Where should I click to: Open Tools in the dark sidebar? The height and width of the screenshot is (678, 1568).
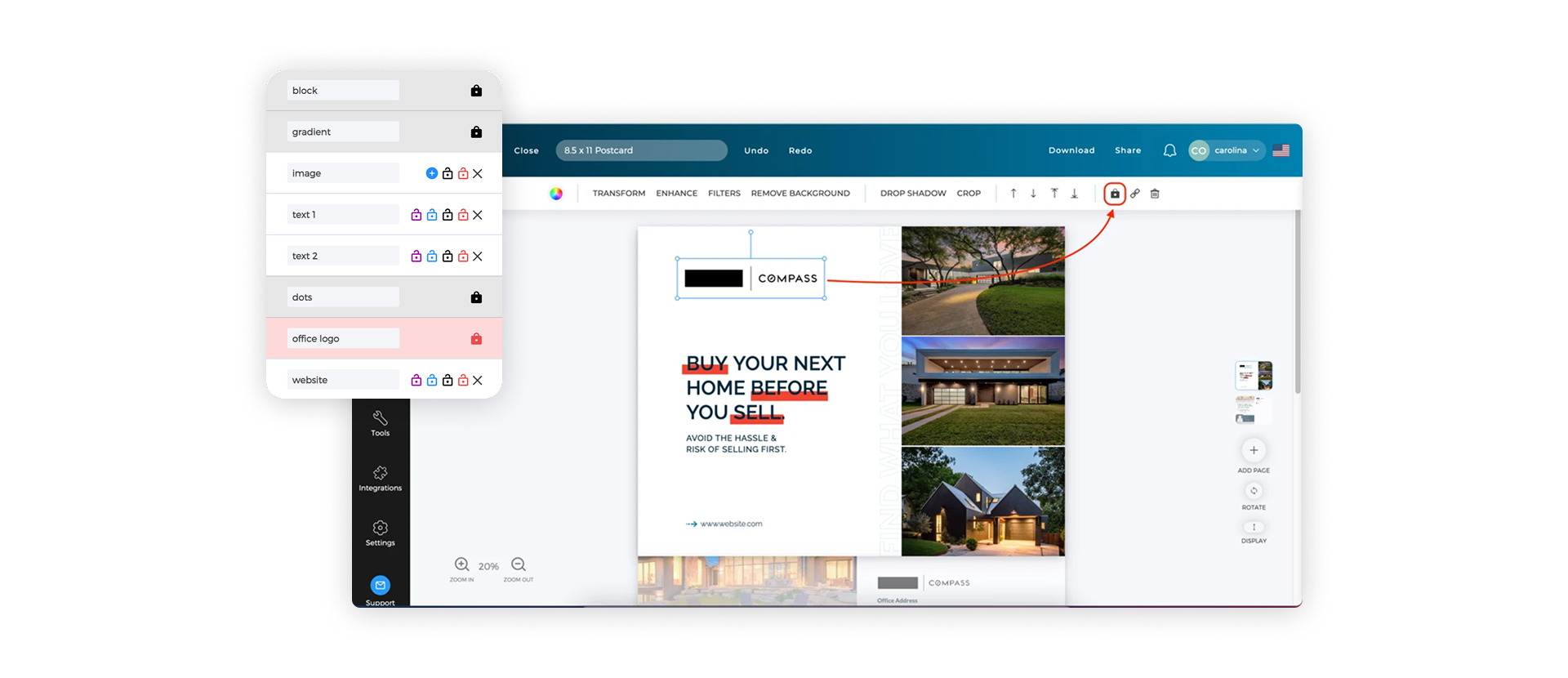click(381, 423)
